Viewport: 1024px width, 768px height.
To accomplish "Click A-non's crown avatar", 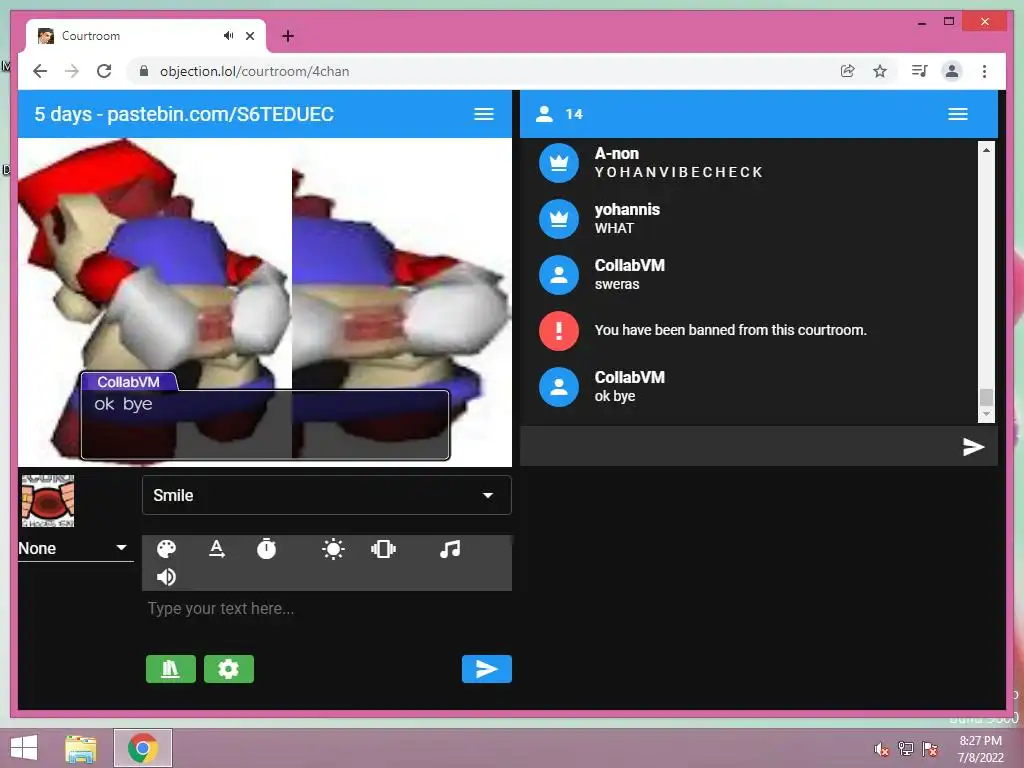I will [558, 163].
